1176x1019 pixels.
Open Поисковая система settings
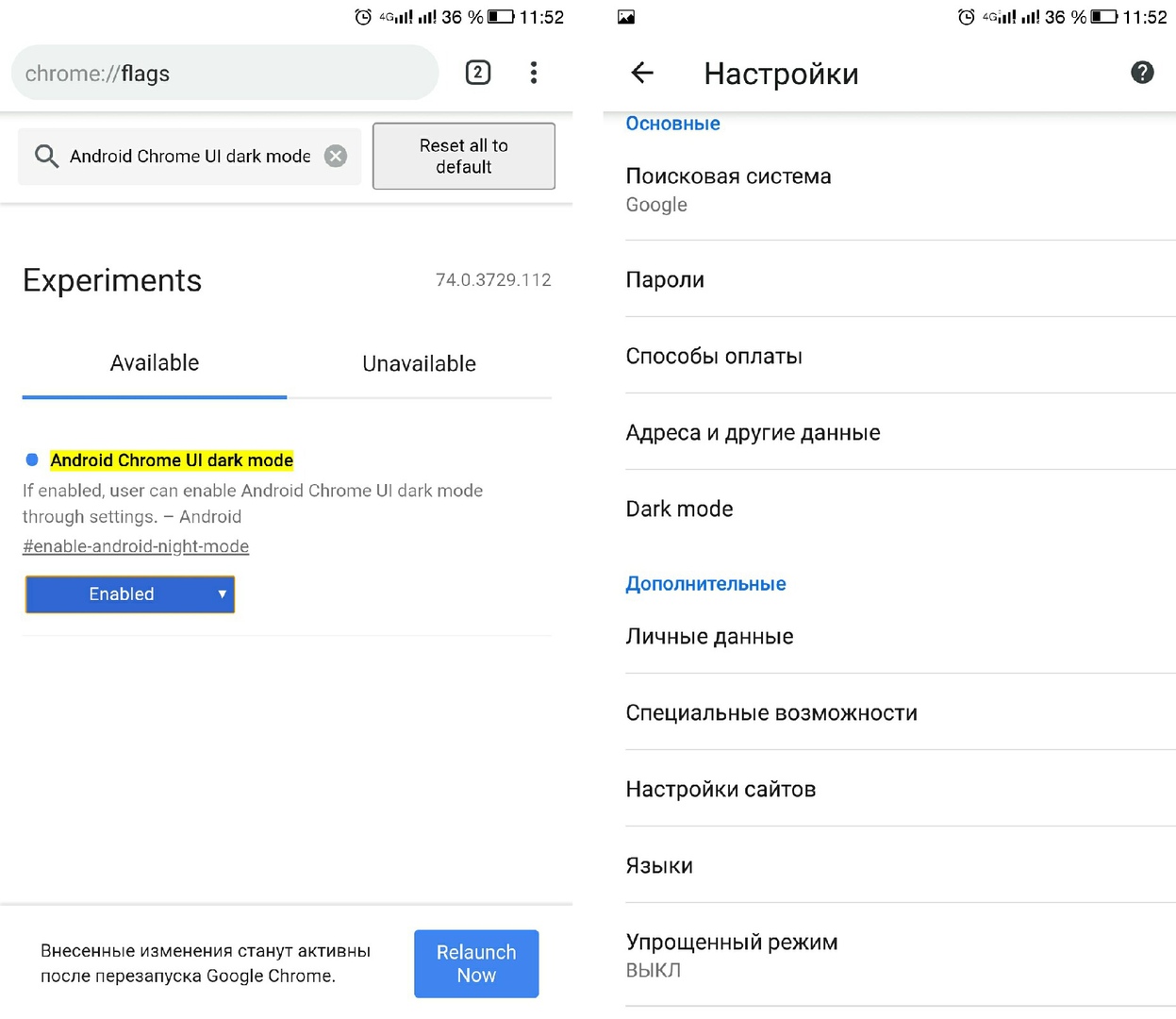[x=728, y=190]
